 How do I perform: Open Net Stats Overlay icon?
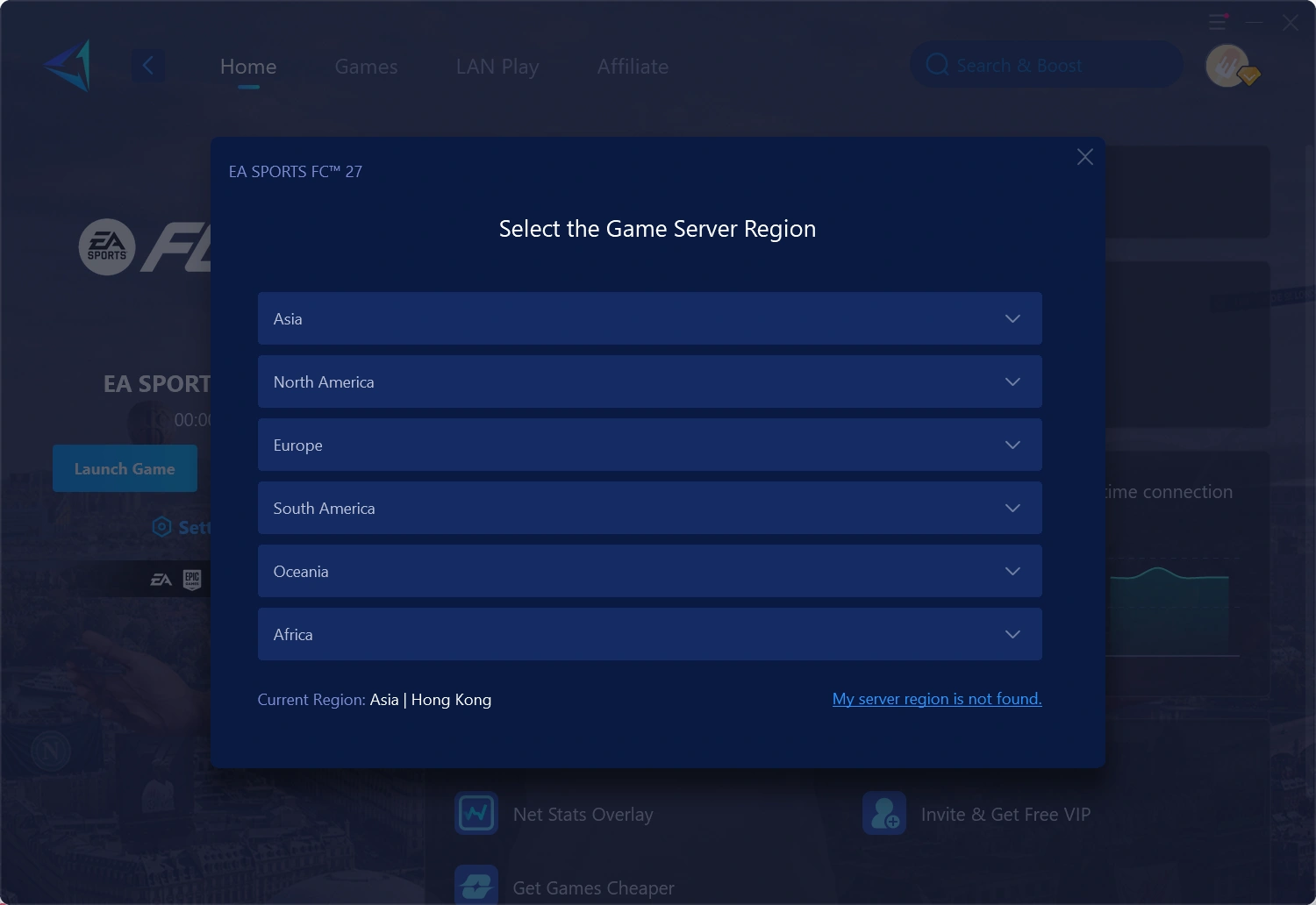(x=476, y=814)
